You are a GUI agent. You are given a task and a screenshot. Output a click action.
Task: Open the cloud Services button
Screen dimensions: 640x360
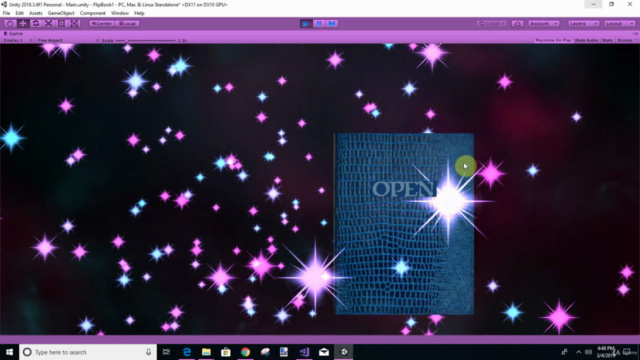(x=518, y=24)
